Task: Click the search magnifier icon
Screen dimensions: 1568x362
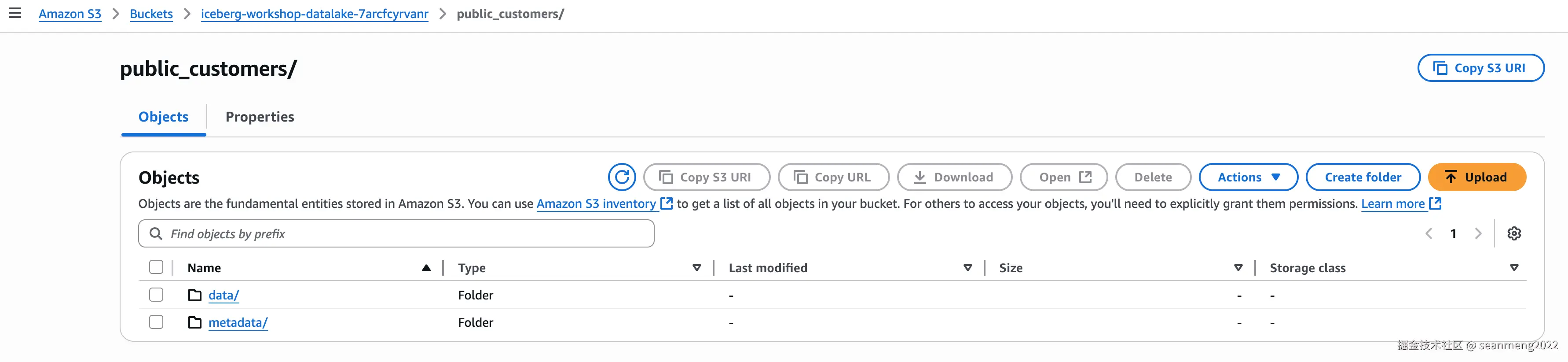Action: click(156, 234)
